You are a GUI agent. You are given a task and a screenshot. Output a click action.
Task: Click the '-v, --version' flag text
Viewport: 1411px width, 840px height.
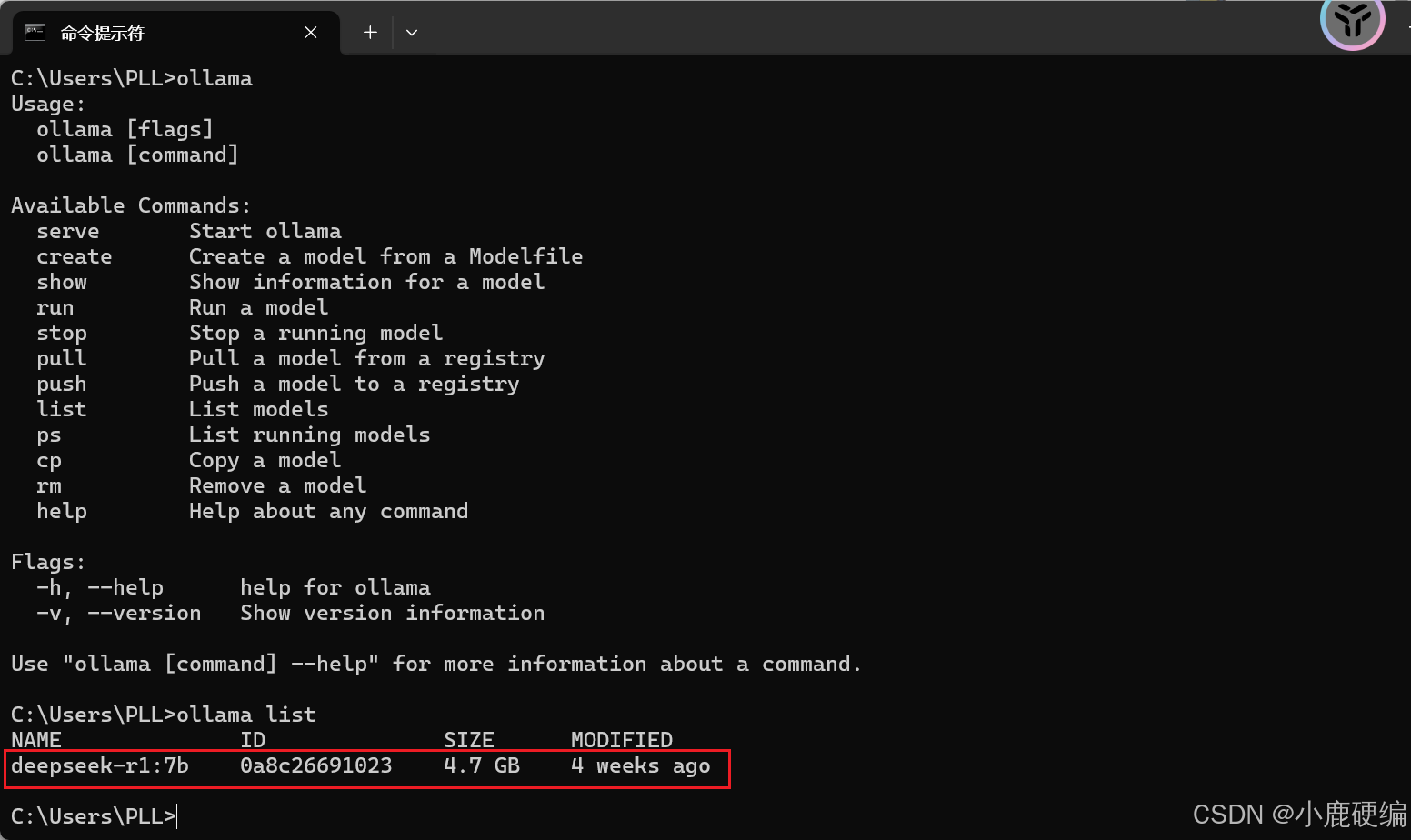tap(119, 614)
